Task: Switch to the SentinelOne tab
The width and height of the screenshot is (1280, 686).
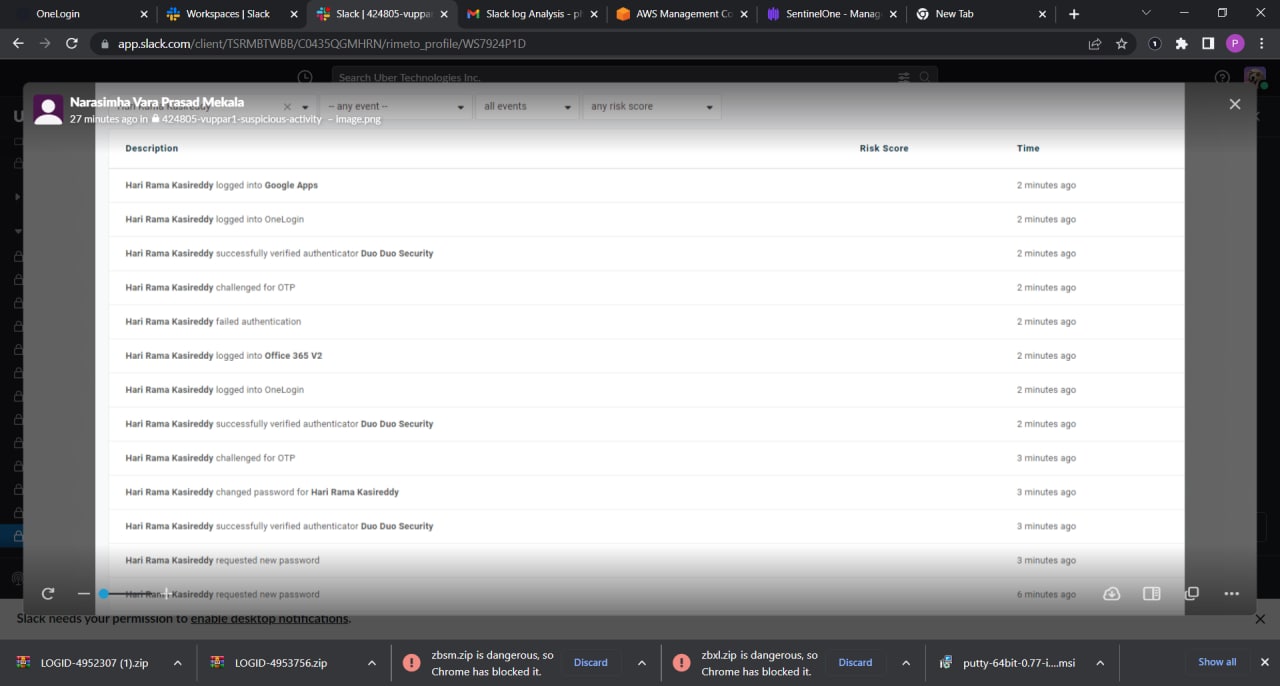Action: [x=831, y=14]
